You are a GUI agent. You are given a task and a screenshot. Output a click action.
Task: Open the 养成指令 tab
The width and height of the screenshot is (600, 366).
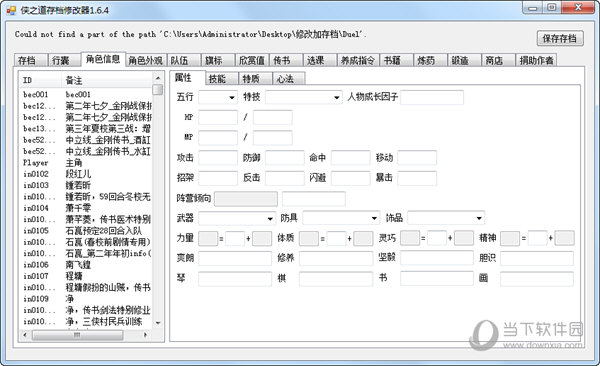pyautogui.click(x=358, y=60)
